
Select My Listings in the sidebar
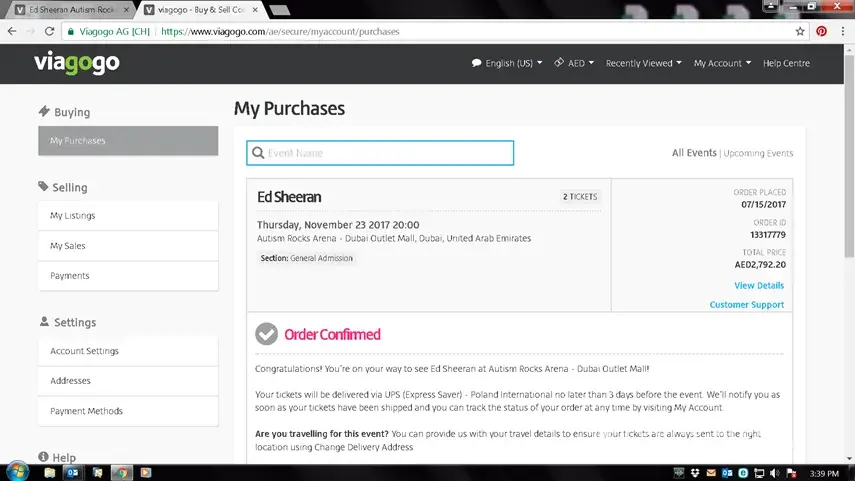128,216
